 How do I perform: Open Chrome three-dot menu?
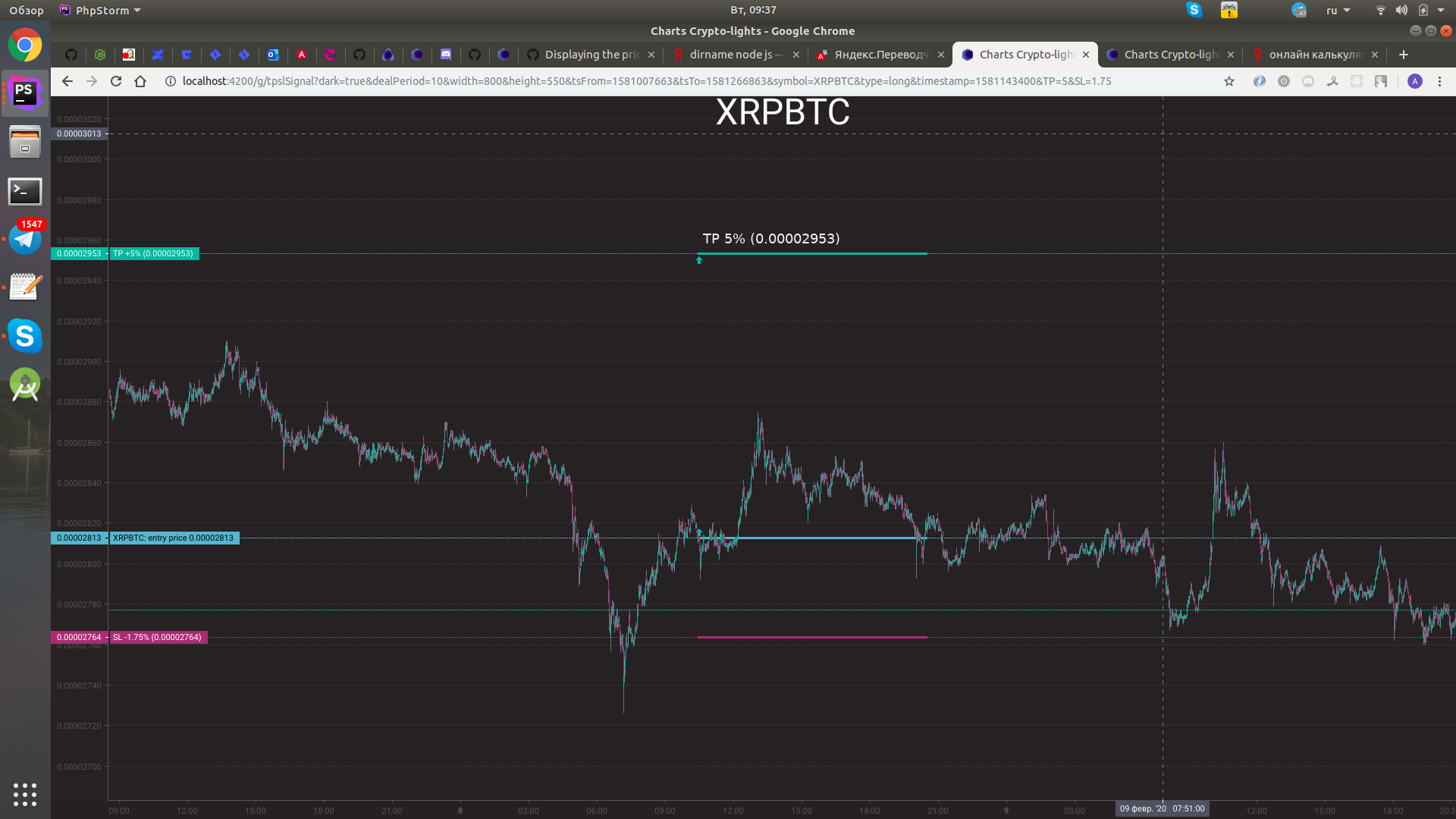pyautogui.click(x=1439, y=81)
